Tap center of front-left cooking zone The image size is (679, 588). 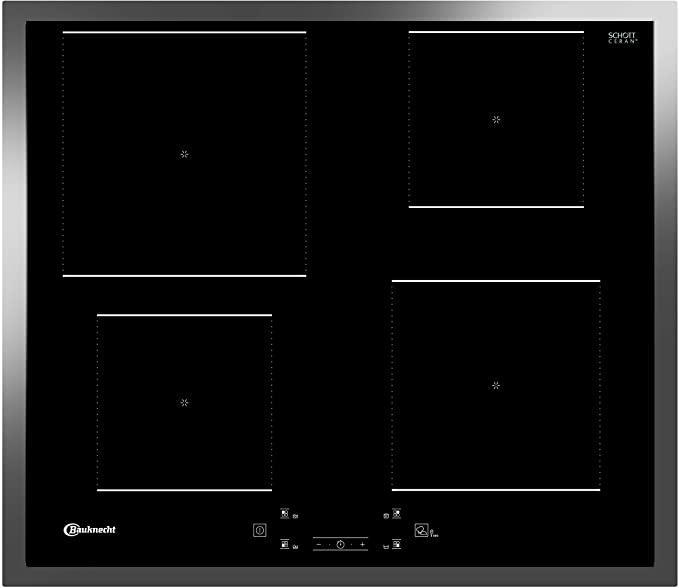tap(184, 402)
